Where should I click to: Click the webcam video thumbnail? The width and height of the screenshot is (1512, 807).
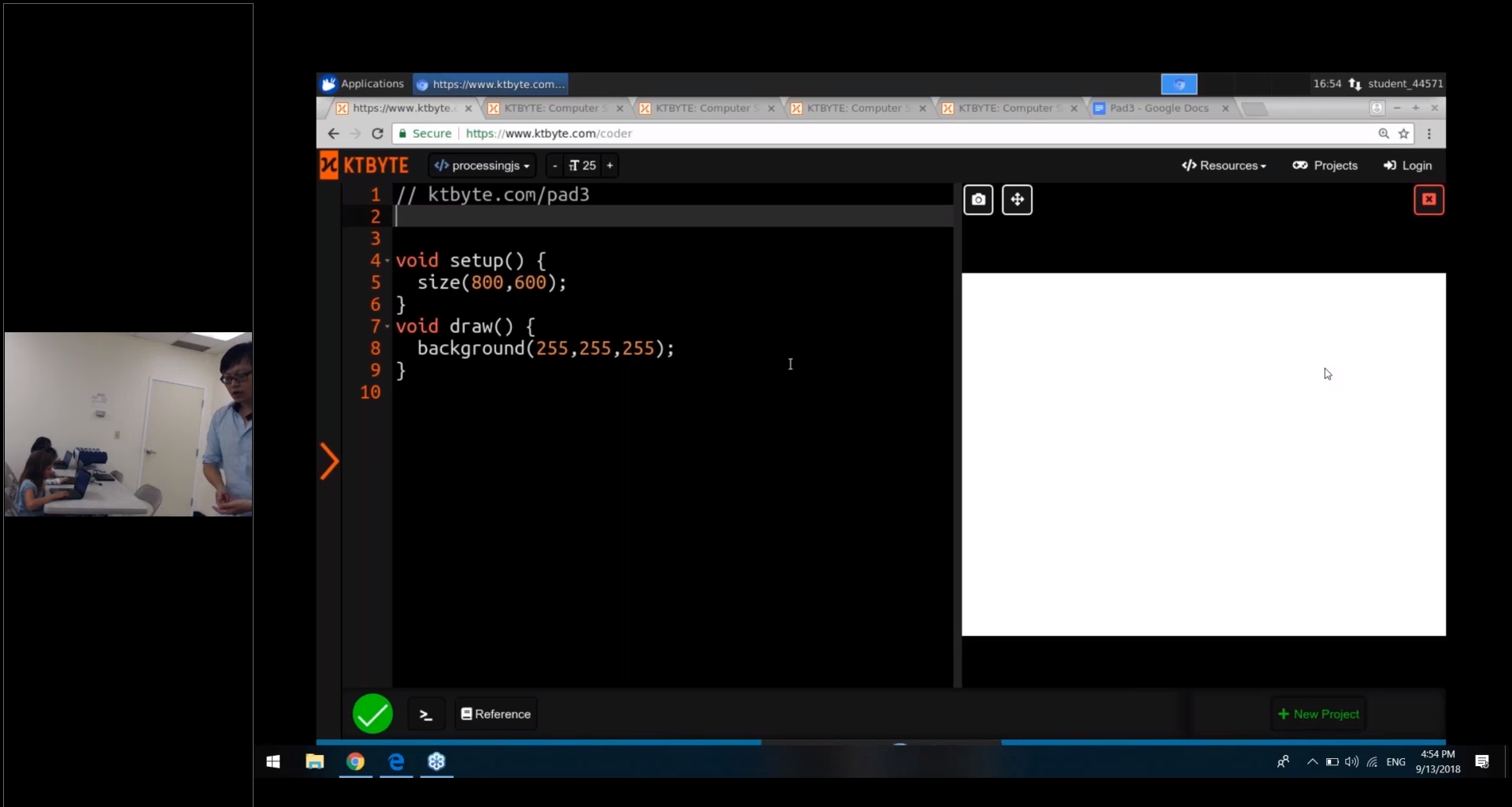coord(128,424)
